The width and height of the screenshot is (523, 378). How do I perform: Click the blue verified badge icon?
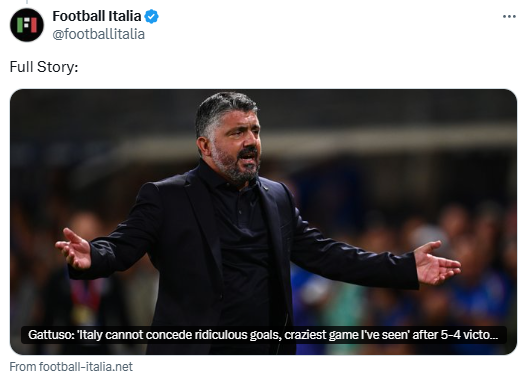pyautogui.click(x=151, y=16)
